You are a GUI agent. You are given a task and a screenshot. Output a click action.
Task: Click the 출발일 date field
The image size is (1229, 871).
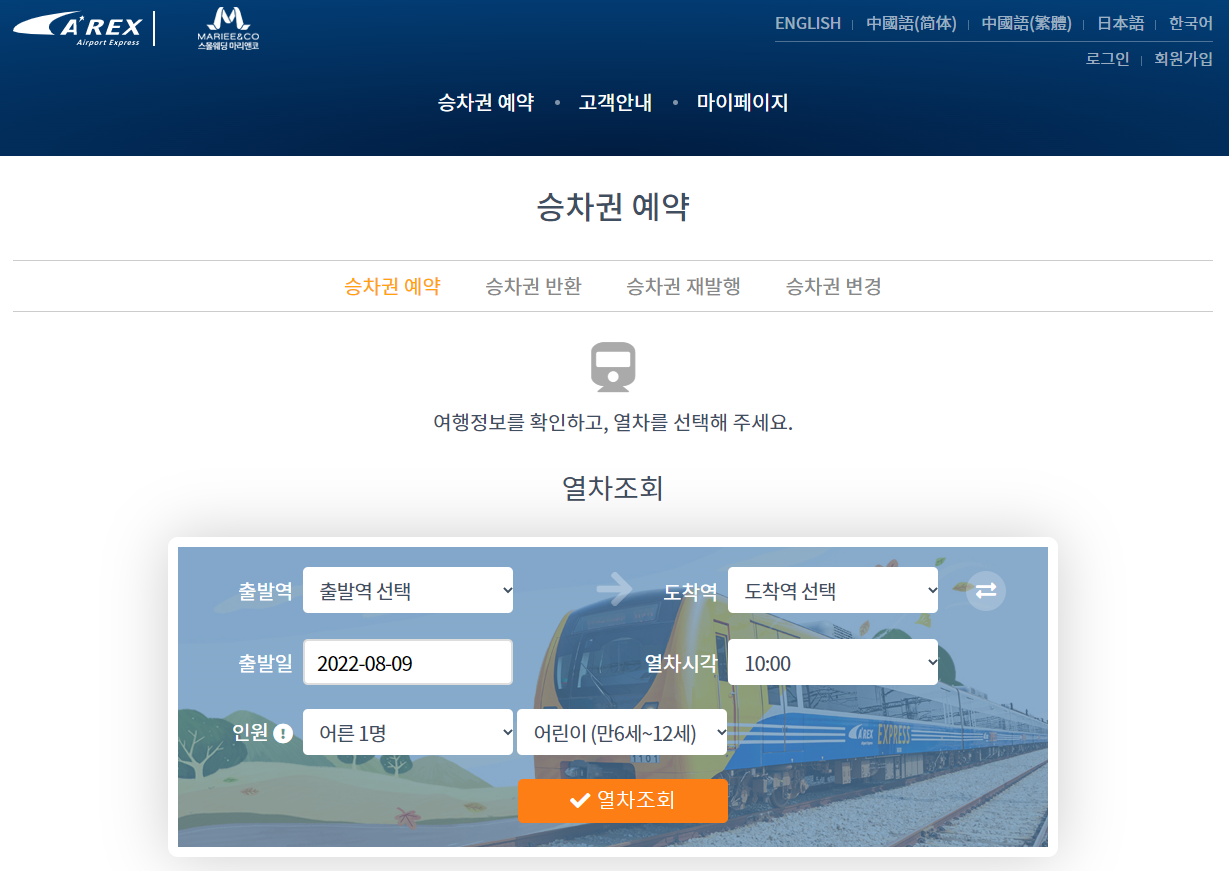click(x=408, y=662)
